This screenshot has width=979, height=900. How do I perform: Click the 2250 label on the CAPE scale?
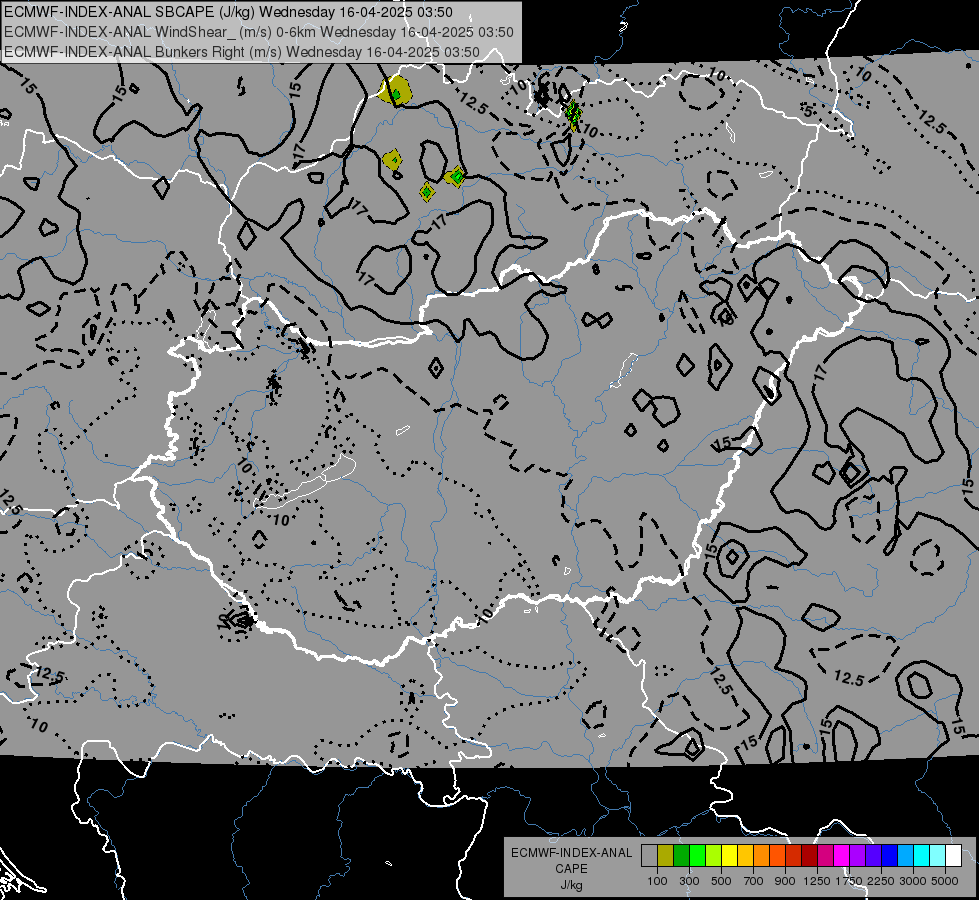(881, 881)
